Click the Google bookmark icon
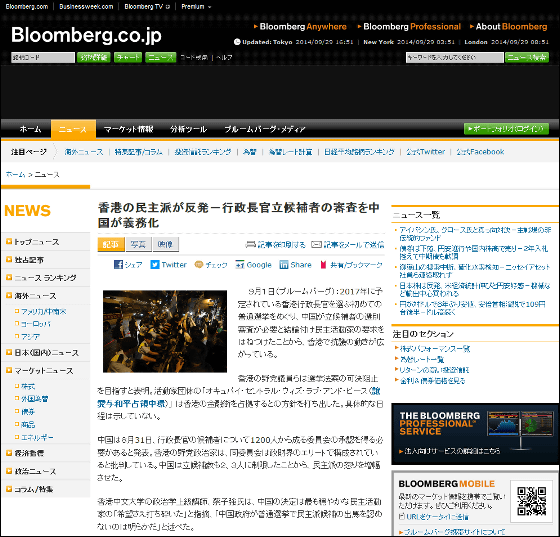560x537 pixels. pyautogui.click(x=240, y=265)
